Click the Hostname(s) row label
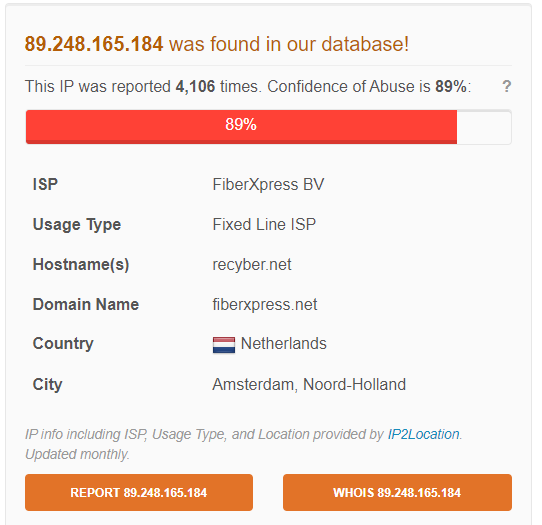The width and height of the screenshot is (542, 525). pos(81,265)
